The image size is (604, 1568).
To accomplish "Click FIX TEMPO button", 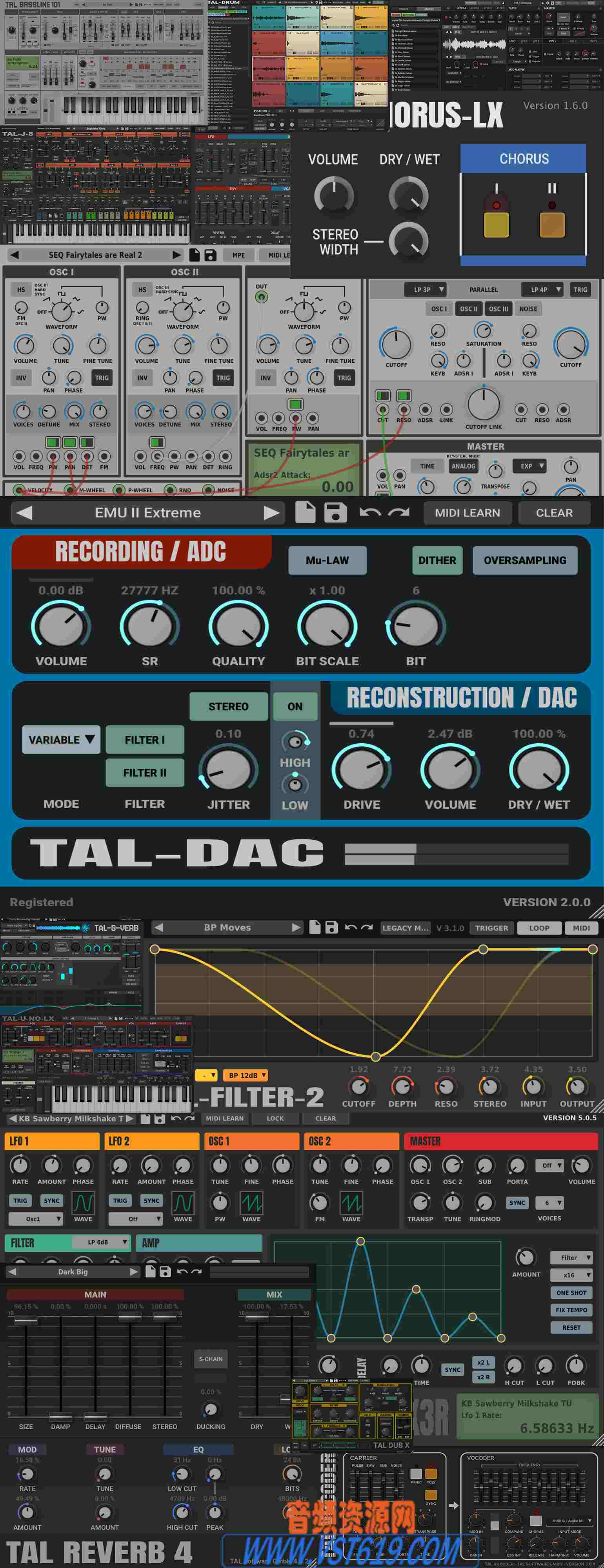I will coord(571,1310).
